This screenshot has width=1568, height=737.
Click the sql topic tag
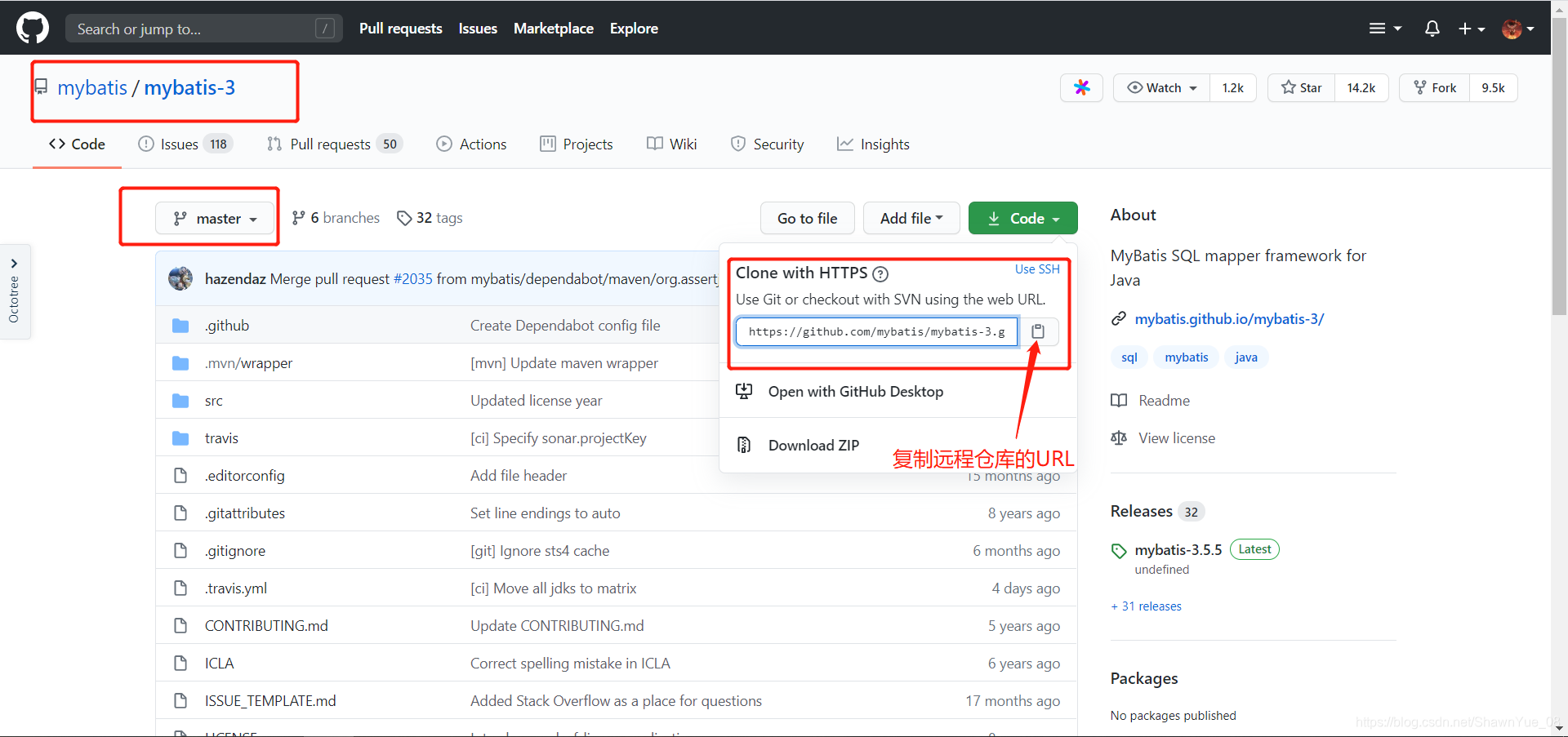[1129, 357]
